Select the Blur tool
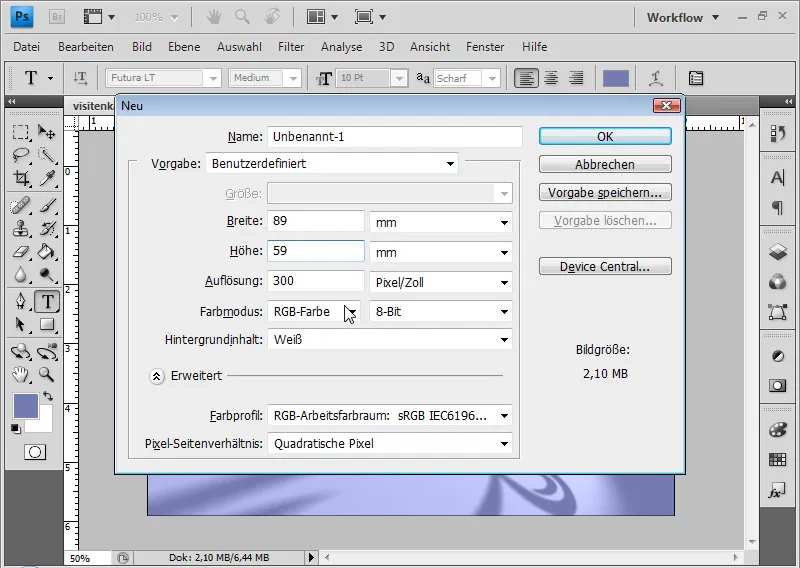Image resolution: width=800 pixels, height=568 pixels. click(20, 275)
